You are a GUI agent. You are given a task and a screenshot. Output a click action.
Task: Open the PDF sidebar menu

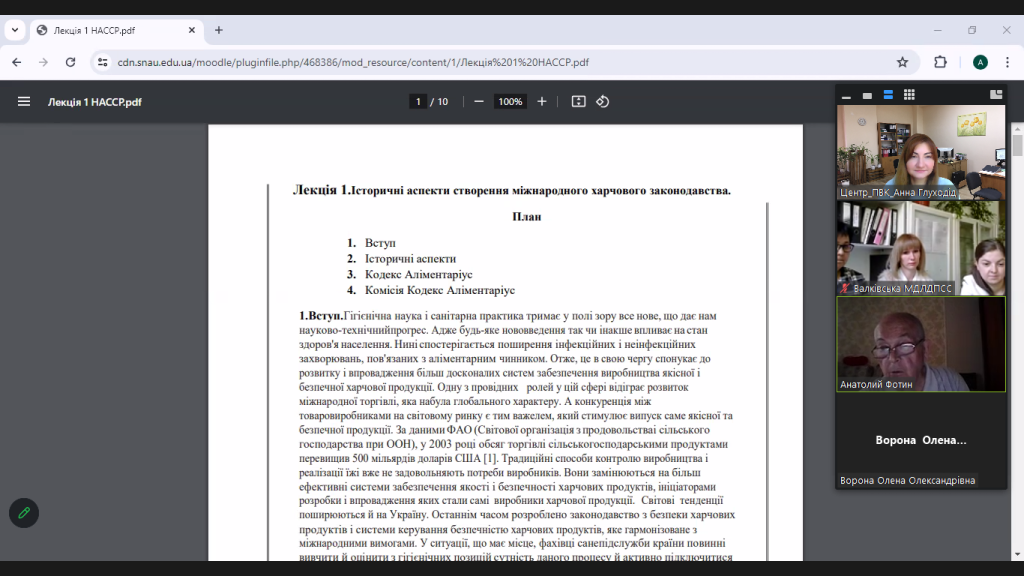(x=24, y=101)
